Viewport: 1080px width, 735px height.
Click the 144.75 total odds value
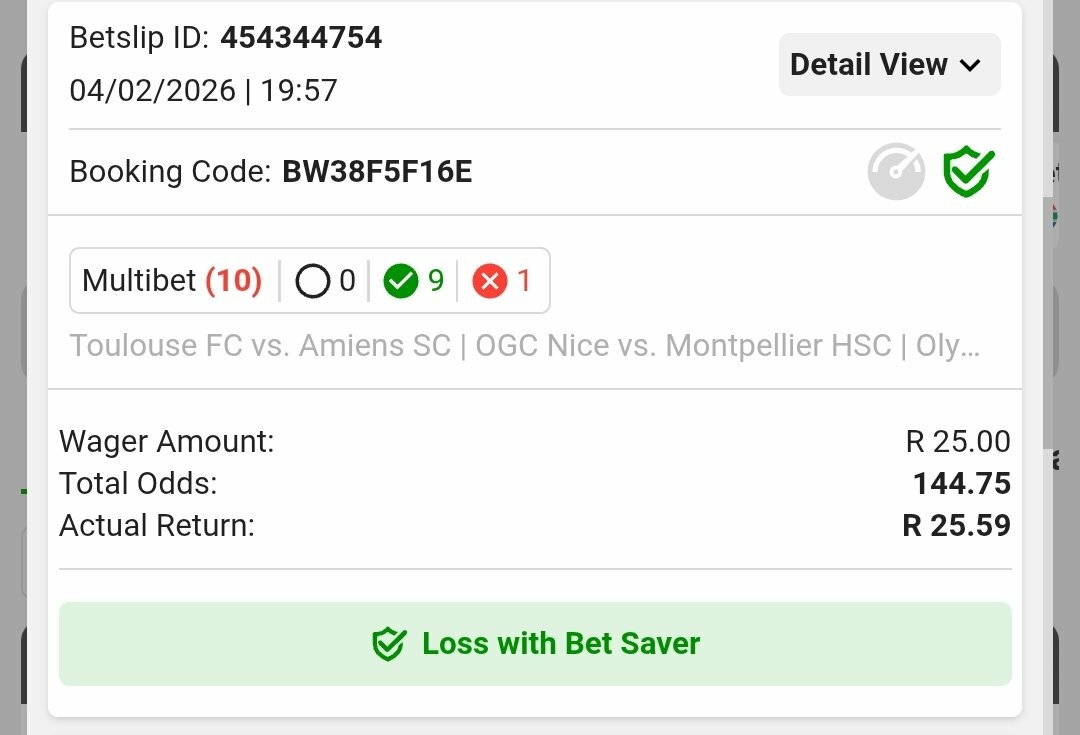(961, 484)
